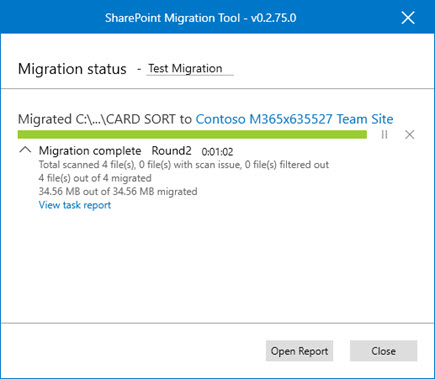435x379 pixels.
Task: Click the '4 file(s) out of 4 migrated' line
Action: pyautogui.click(x=95, y=178)
